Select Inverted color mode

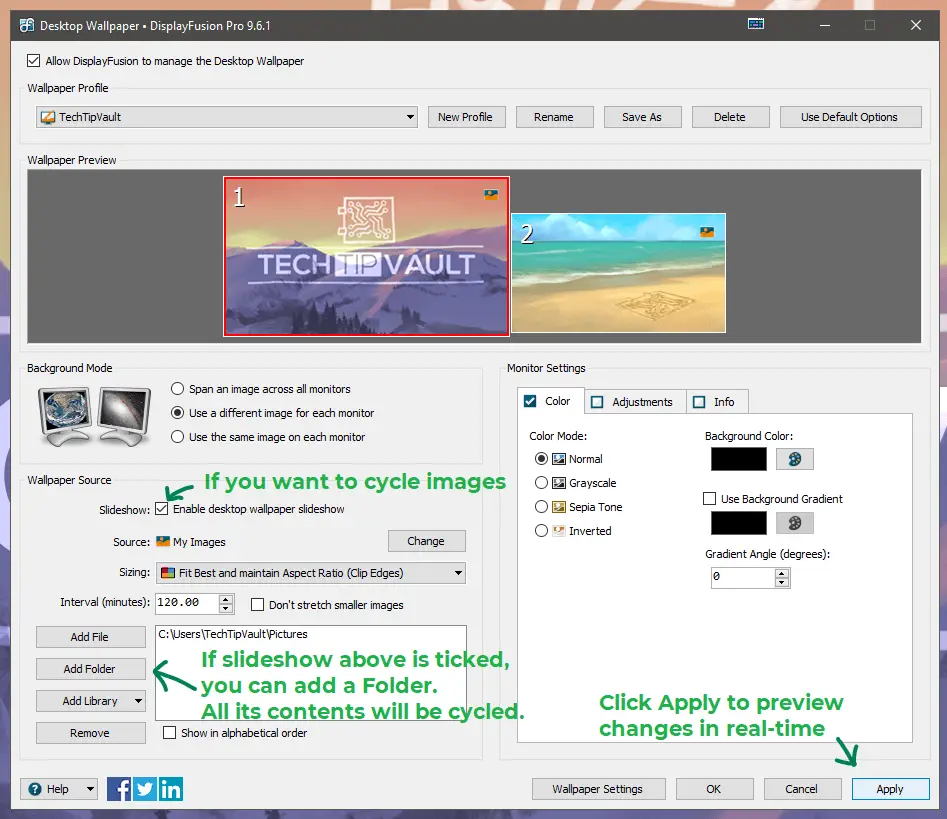click(542, 530)
